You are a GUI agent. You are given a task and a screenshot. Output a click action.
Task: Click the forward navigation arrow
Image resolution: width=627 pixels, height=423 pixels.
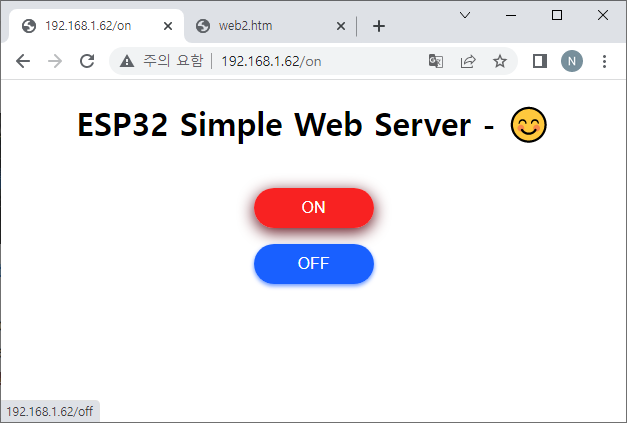[55, 61]
